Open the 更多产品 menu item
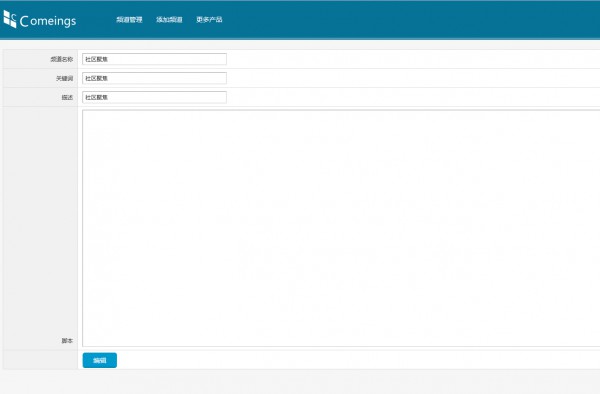Screen dimensions: 600x394 pos(209,20)
